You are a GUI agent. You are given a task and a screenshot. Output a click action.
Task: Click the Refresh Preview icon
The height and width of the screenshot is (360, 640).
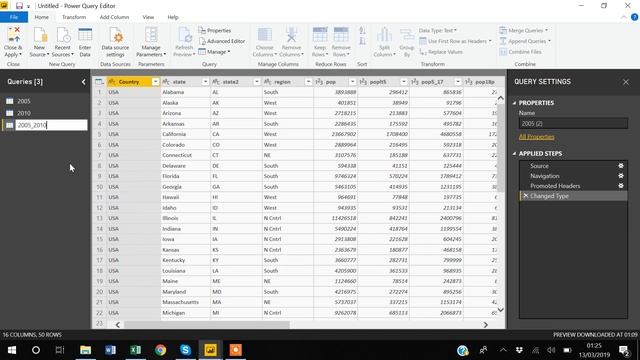(184, 35)
